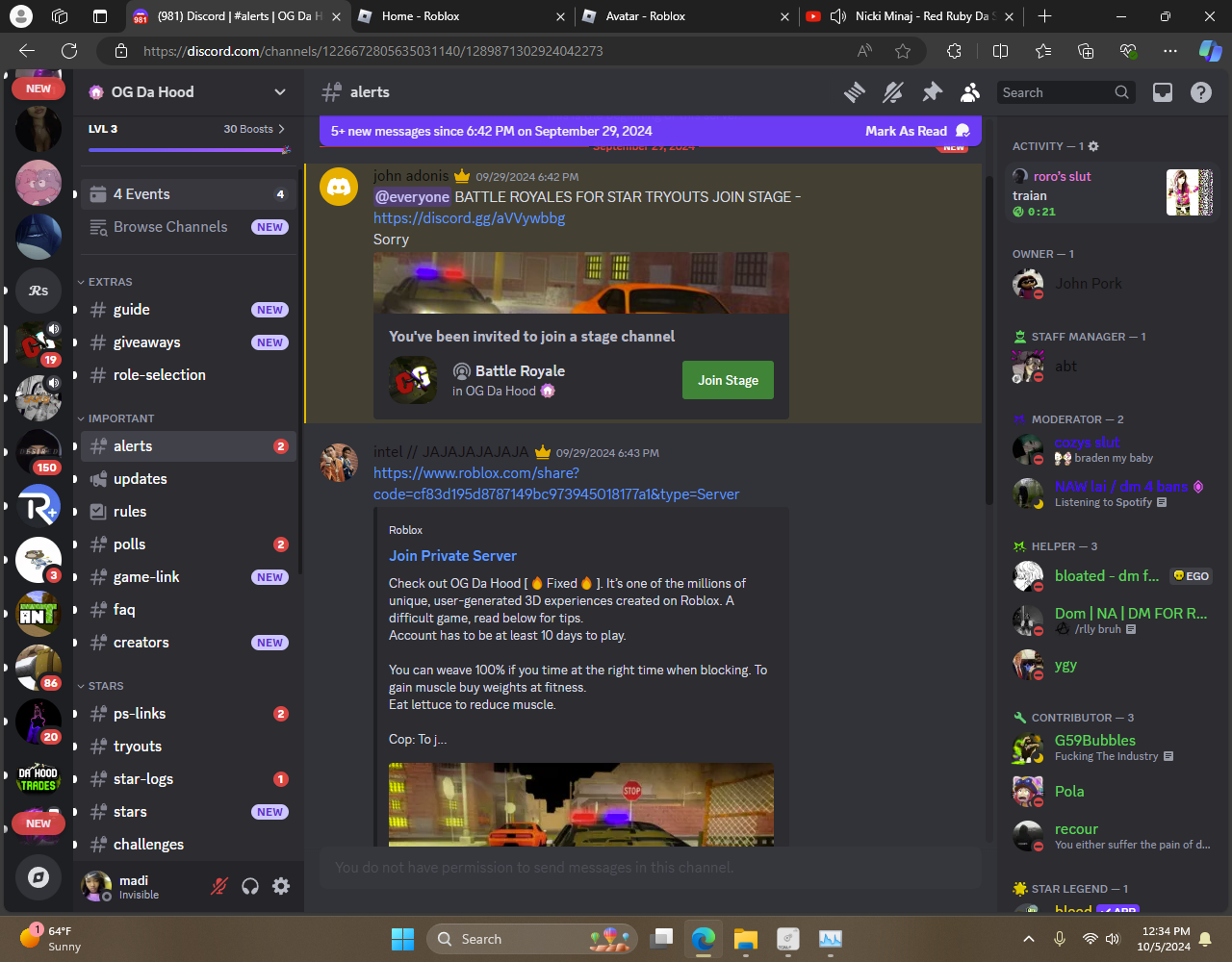Viewport: 1232px width, 962px height.
Task: Open the 4 Events entry
Action: pyautogui.click(x=189, y=194)
